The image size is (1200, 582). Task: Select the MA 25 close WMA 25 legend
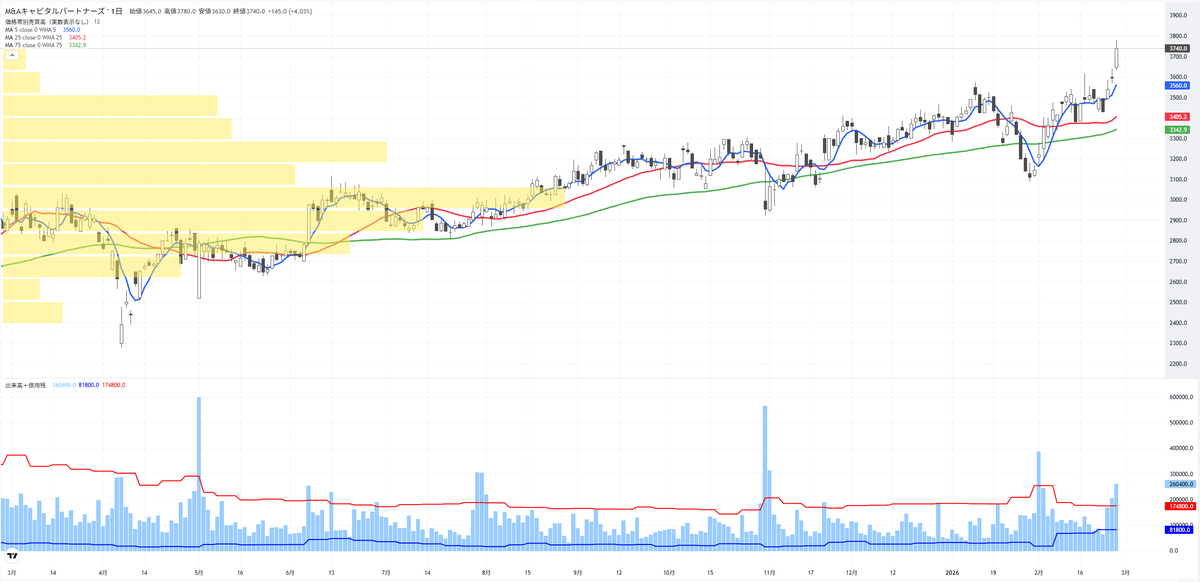tap(35, 38)
